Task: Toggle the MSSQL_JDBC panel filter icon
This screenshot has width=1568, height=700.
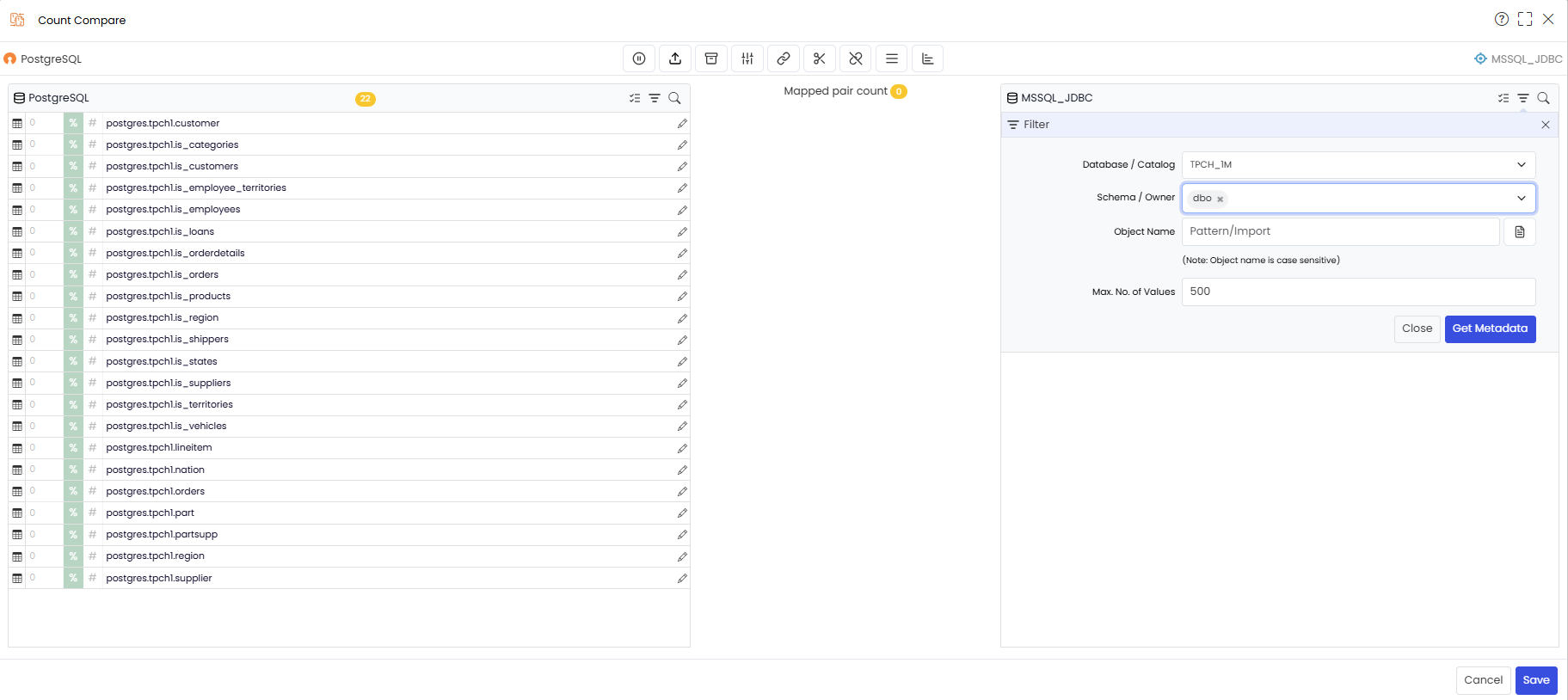Action: (1523, 98)
